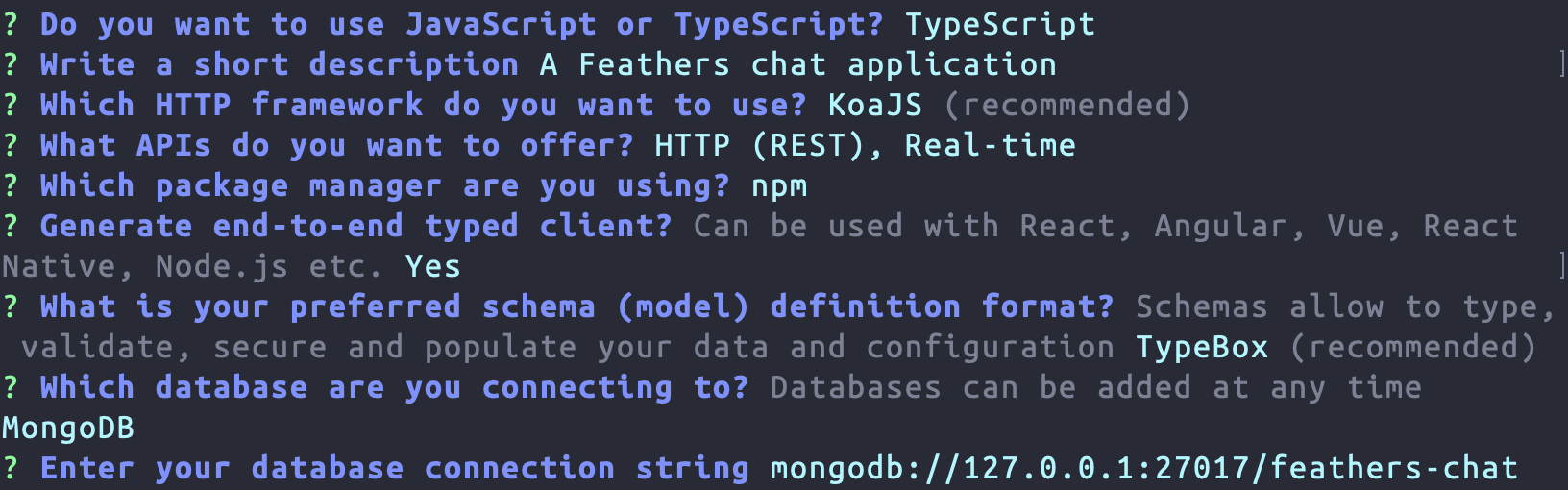
Task: Click the MongoDB database answer
Action: 68,428
